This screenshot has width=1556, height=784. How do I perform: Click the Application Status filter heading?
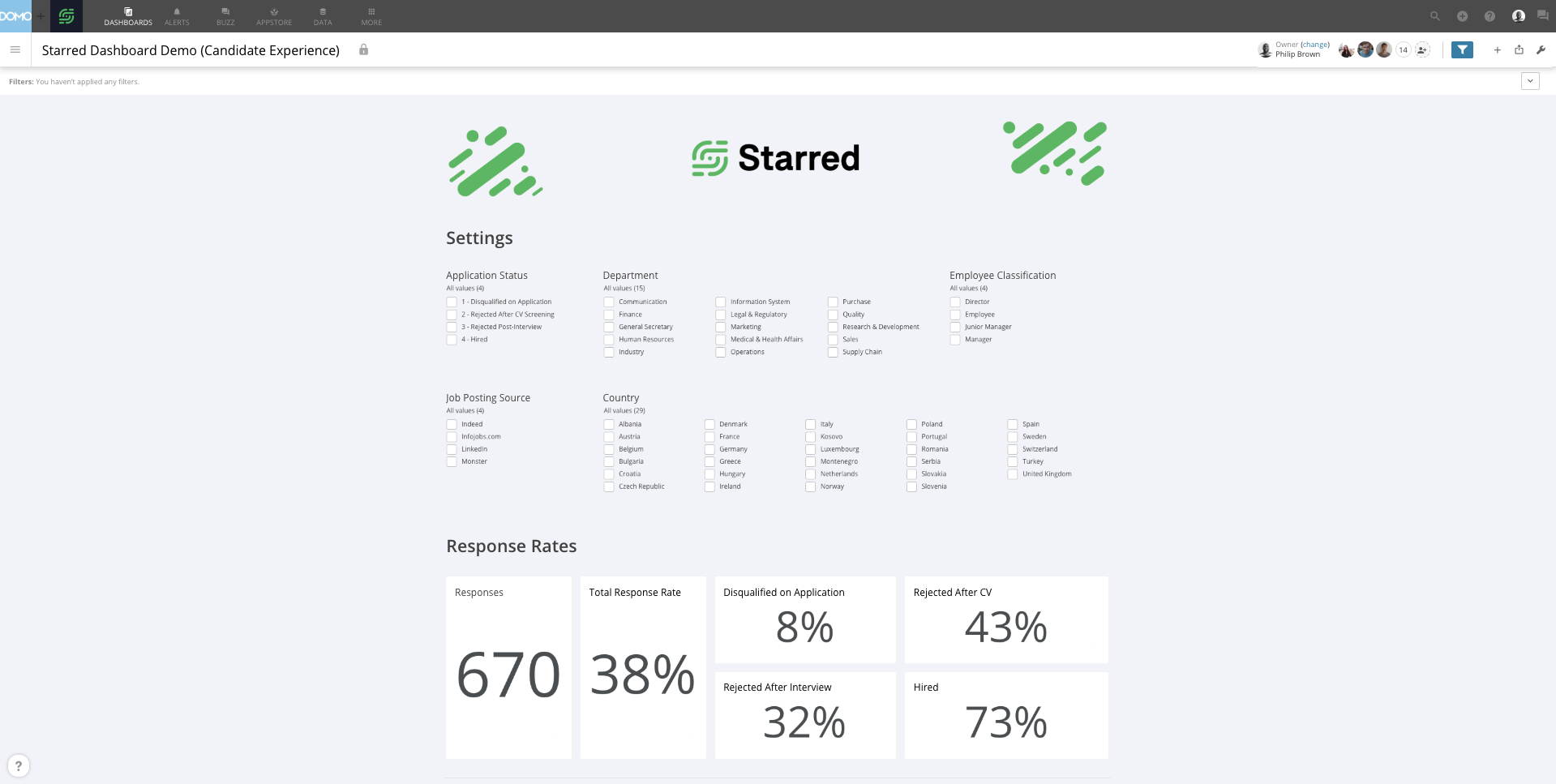tap(487, 276)
